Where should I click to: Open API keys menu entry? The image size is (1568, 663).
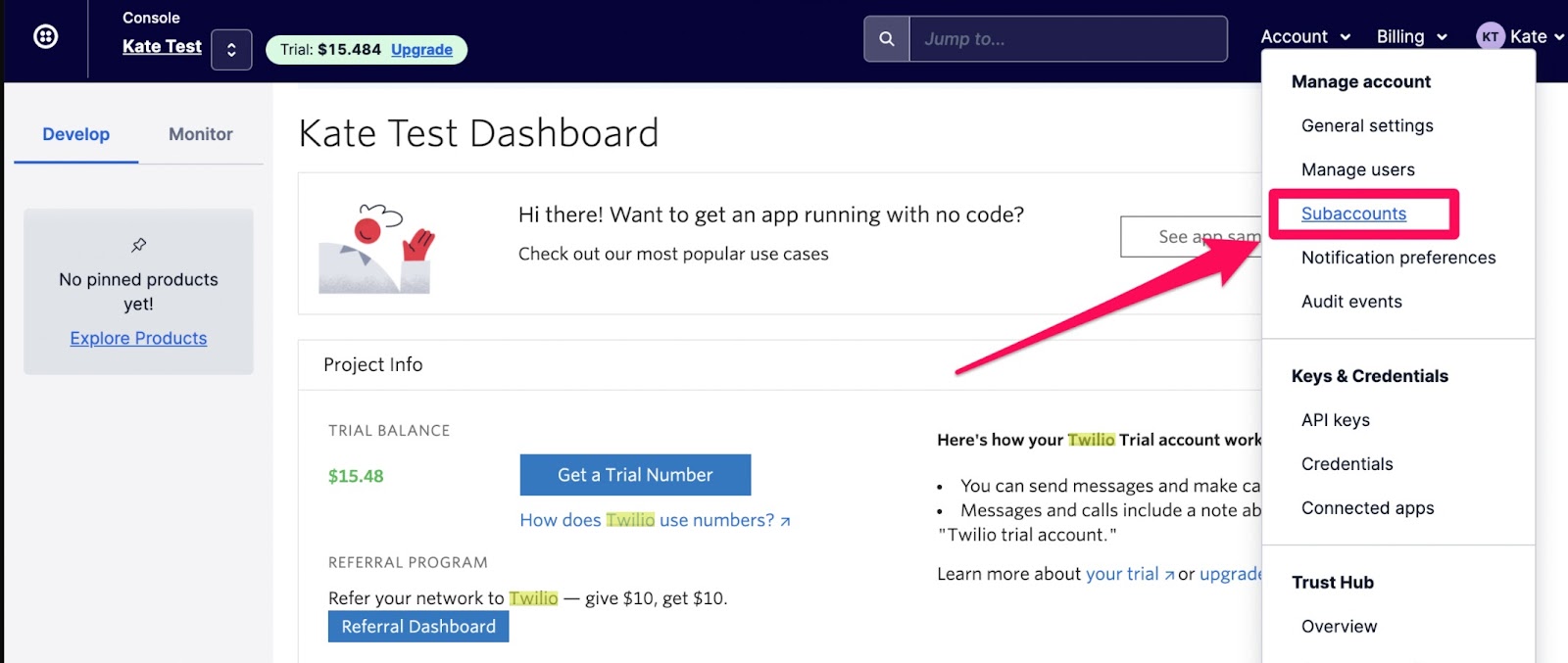coord(1336,420)
